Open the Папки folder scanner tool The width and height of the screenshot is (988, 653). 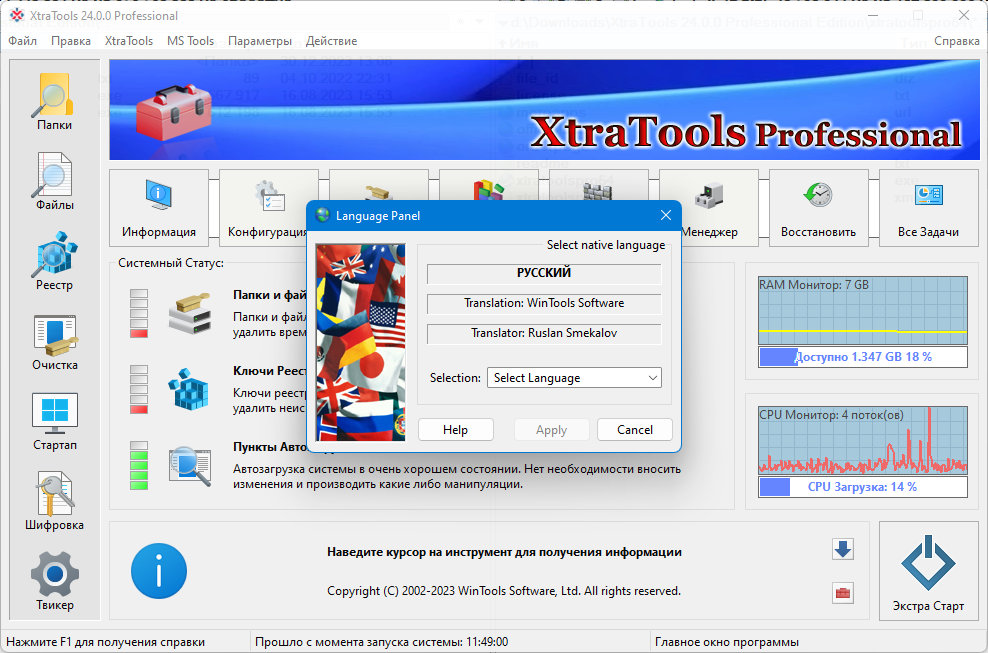click(x=54, y=101)
